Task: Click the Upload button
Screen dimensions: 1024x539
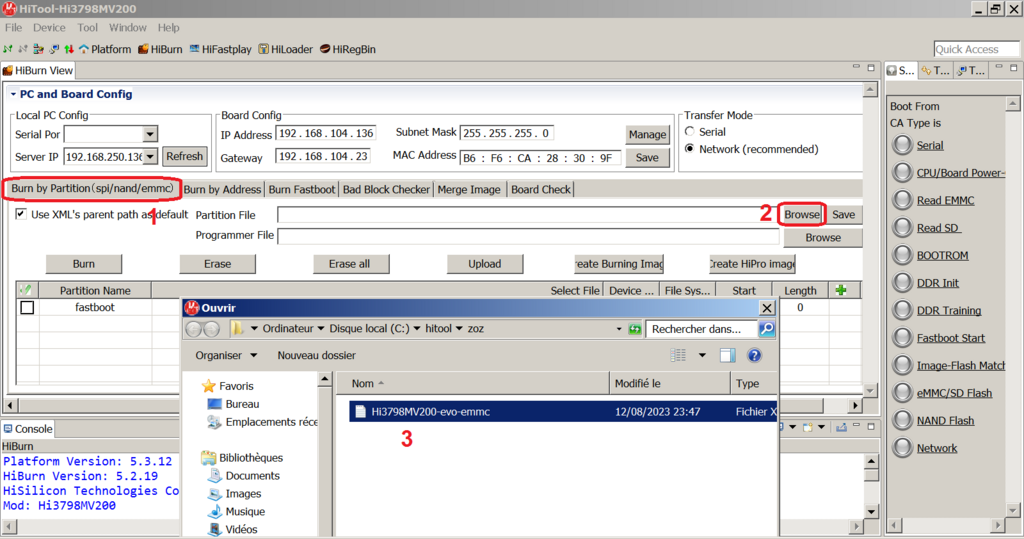Action: pos(485,264)
